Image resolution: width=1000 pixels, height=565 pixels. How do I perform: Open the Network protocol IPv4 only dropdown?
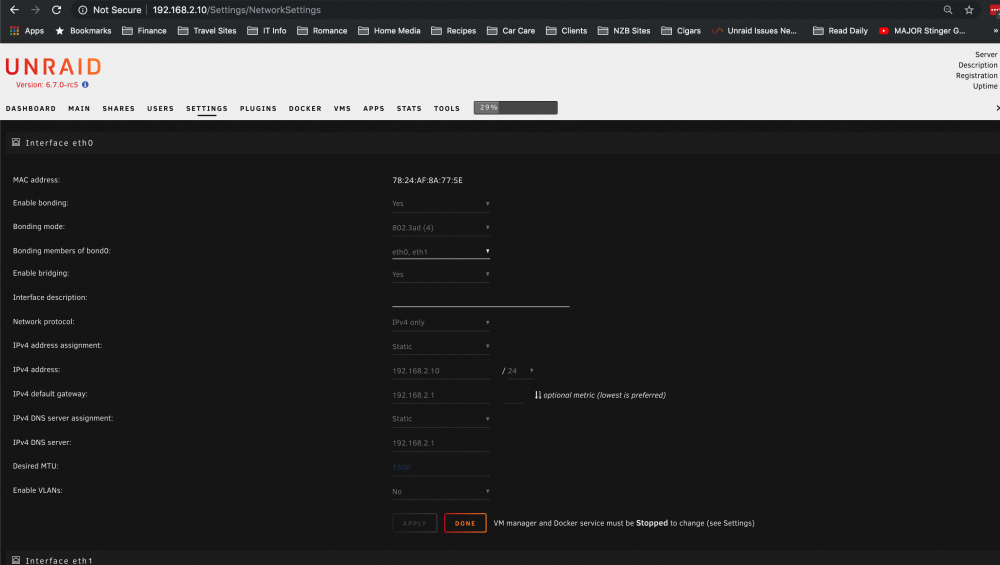[x=441, y=322]
